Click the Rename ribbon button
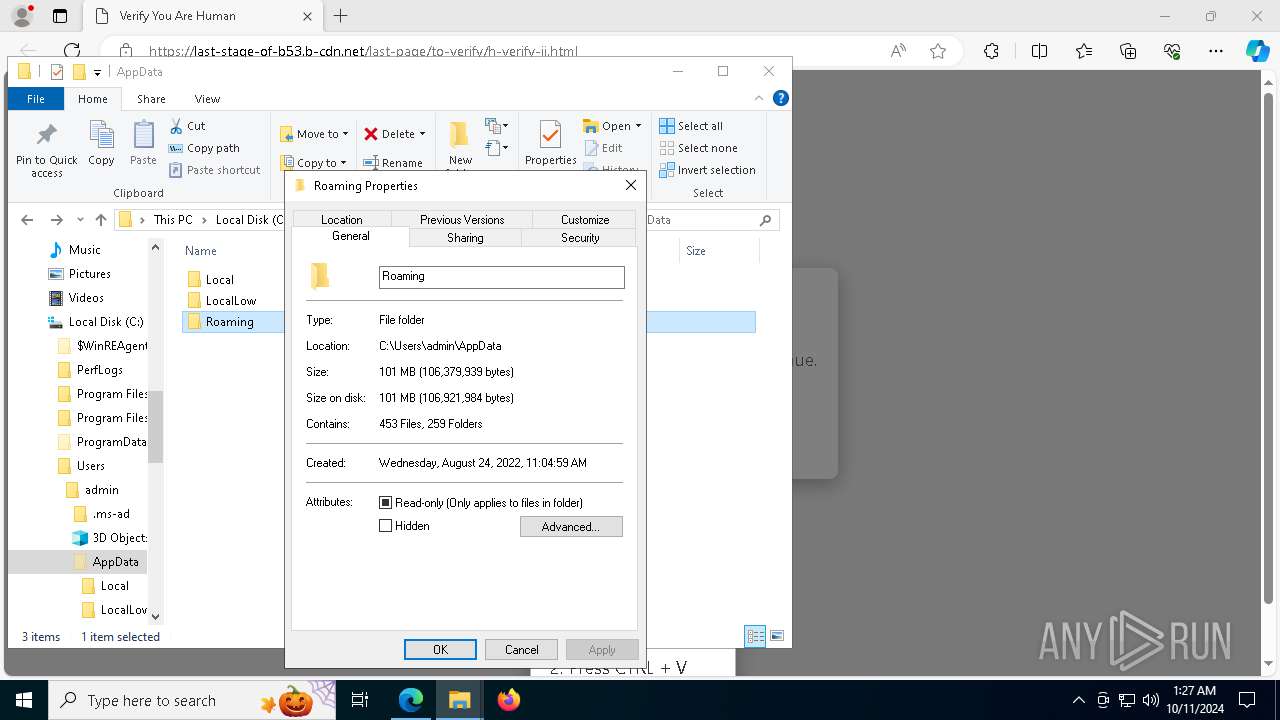This screenshot has height=720, width=1280. point(393,163)
